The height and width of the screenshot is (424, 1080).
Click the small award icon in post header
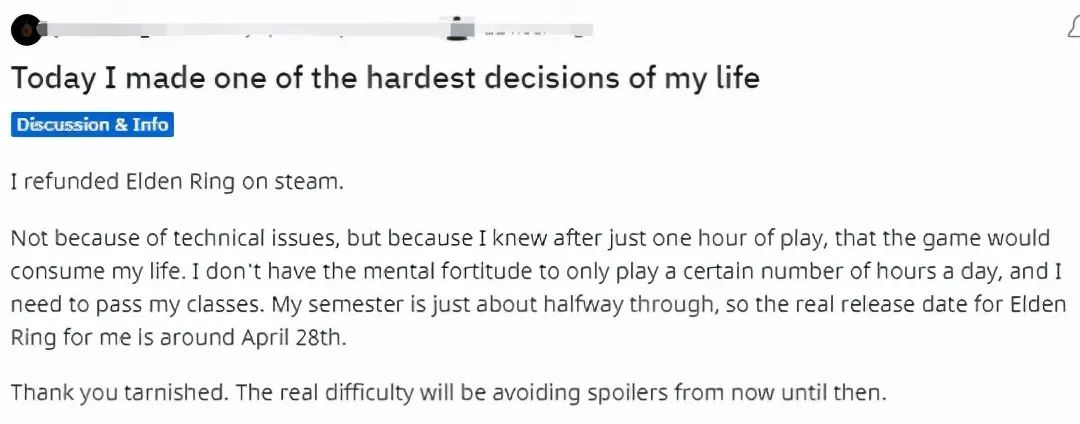point(459,27)
